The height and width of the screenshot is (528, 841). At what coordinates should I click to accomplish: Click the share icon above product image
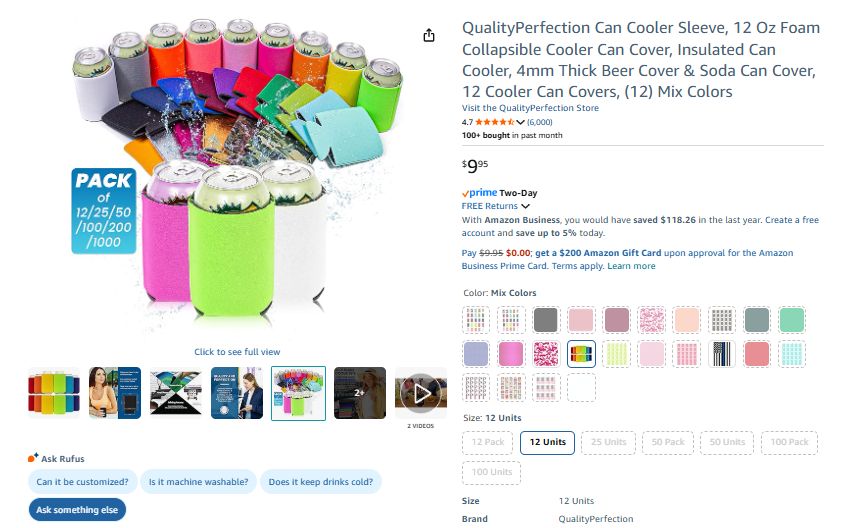[429, 36]
